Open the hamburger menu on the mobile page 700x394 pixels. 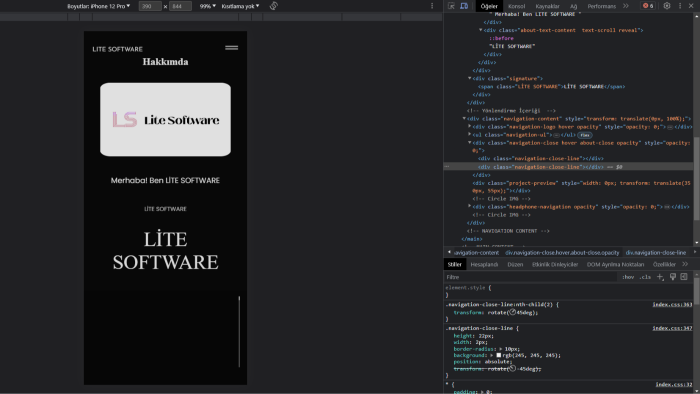click(x=231, y=48)
